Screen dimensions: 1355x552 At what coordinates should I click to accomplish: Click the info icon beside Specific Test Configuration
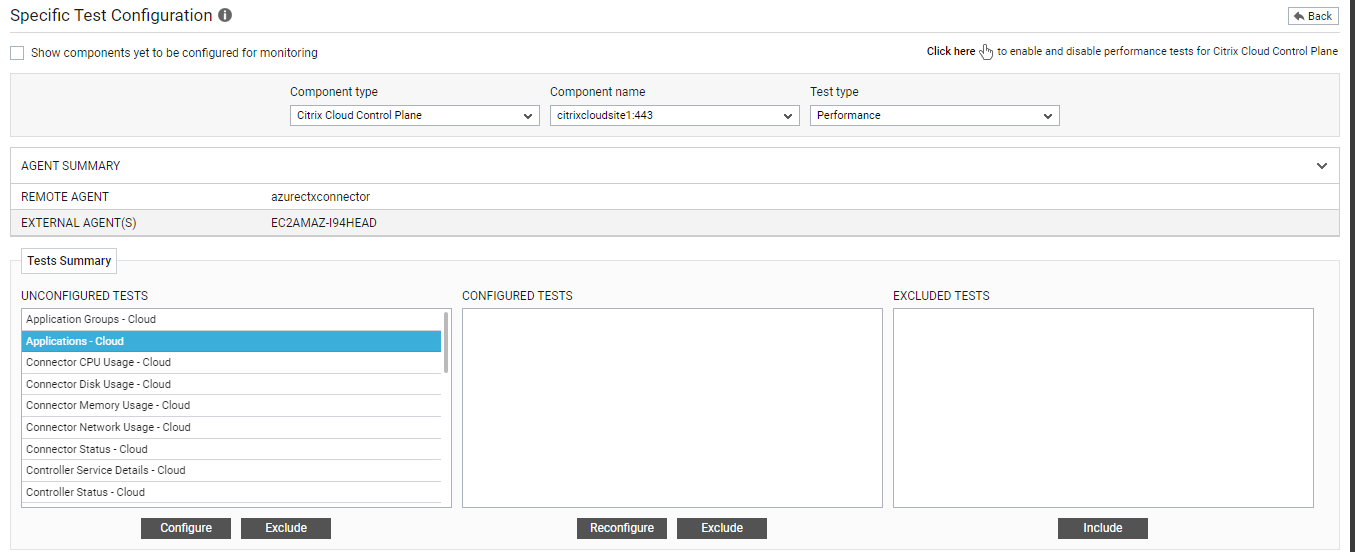[225, 16]
